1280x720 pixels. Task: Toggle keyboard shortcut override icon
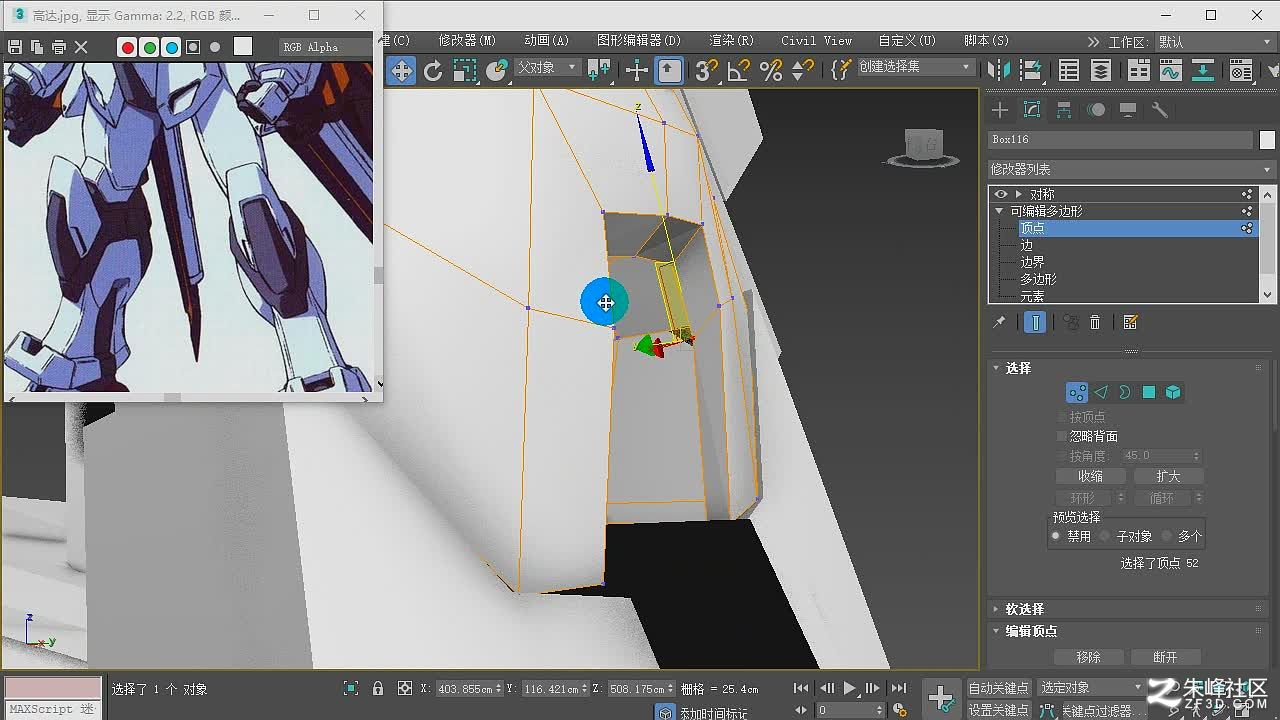coord(669,70)
